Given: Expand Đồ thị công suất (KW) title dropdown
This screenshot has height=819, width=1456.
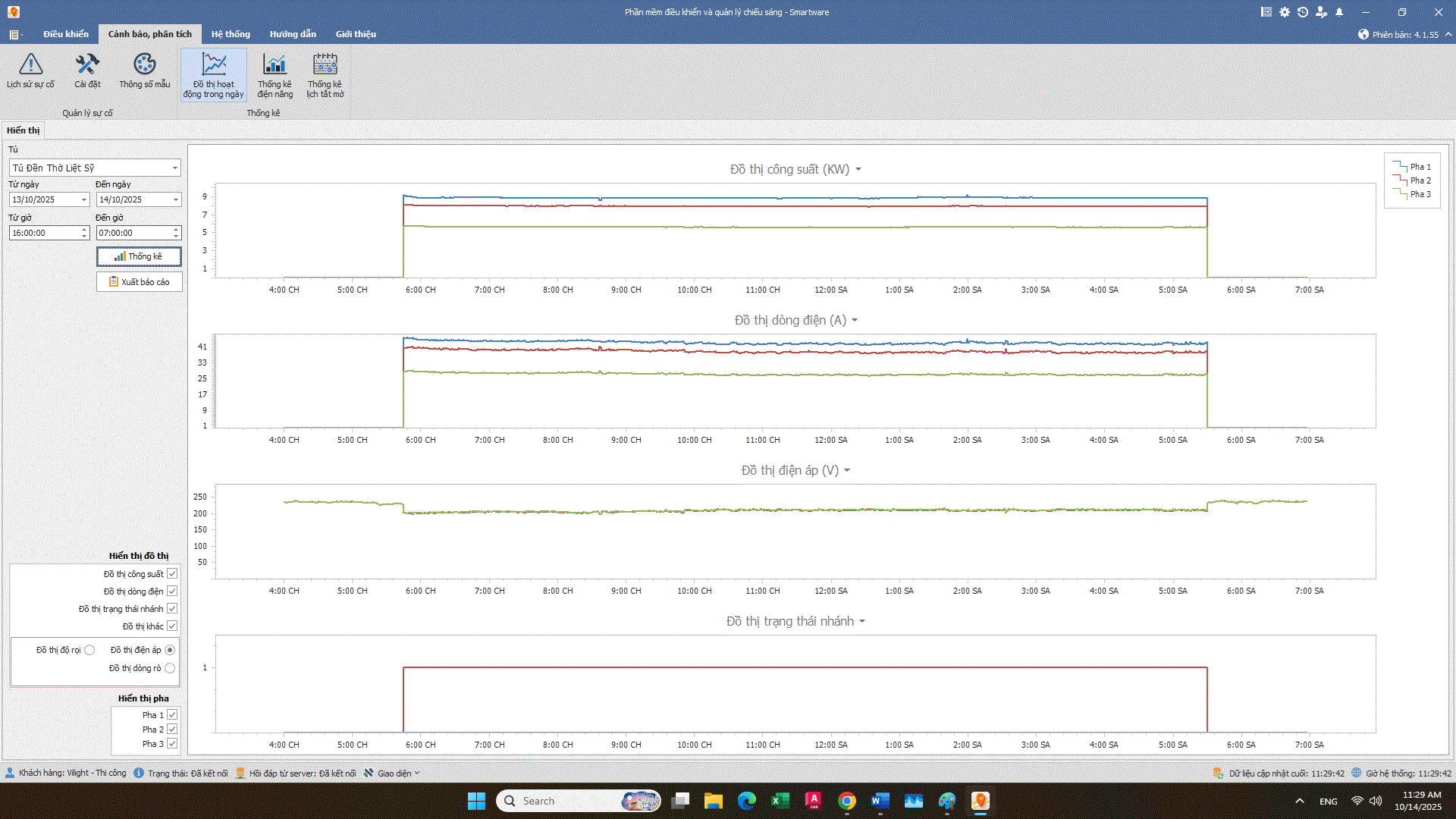Looking at the screenshot, I should pyautogui.click(x=858, y=170).
